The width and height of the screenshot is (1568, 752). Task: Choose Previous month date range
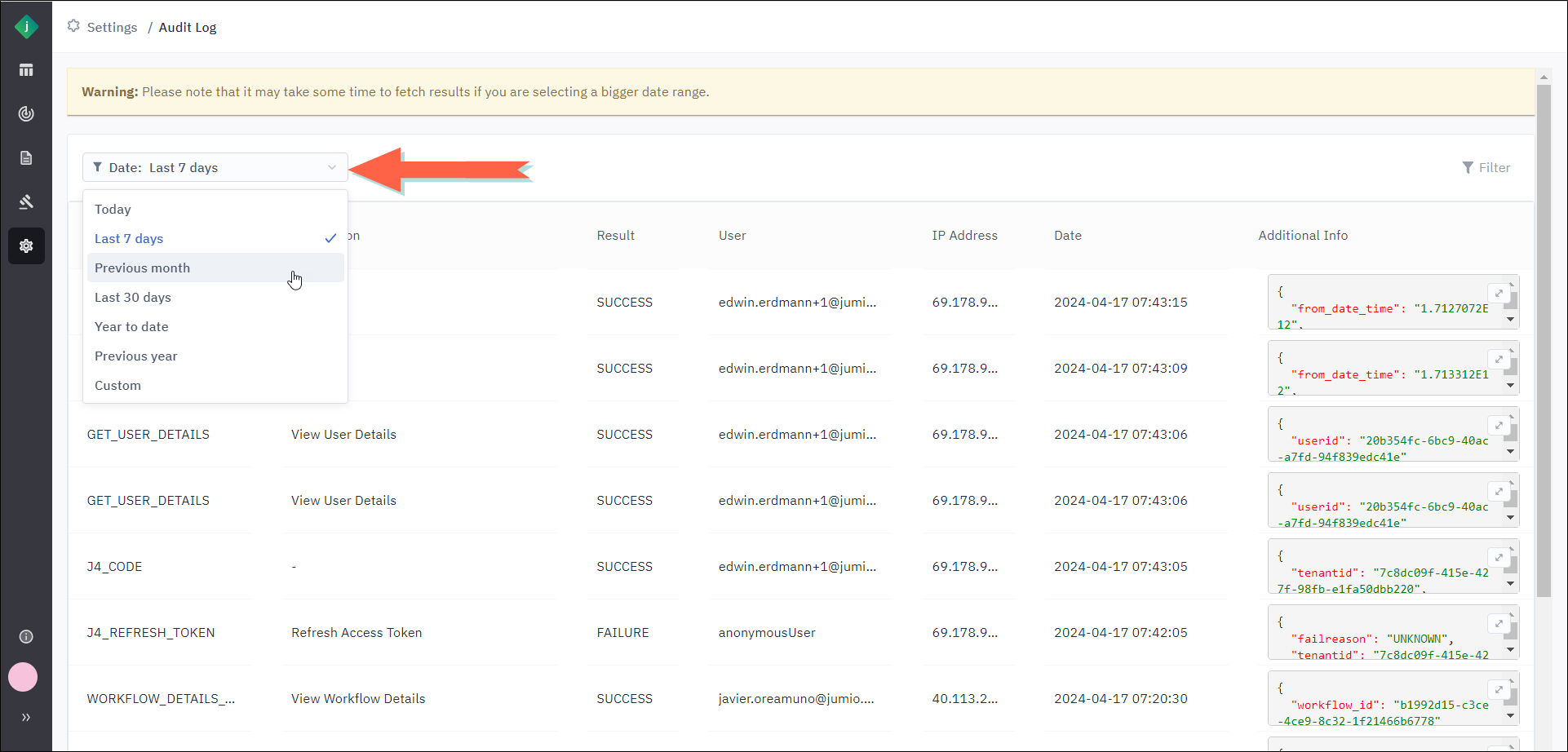[x=142, y=268]
